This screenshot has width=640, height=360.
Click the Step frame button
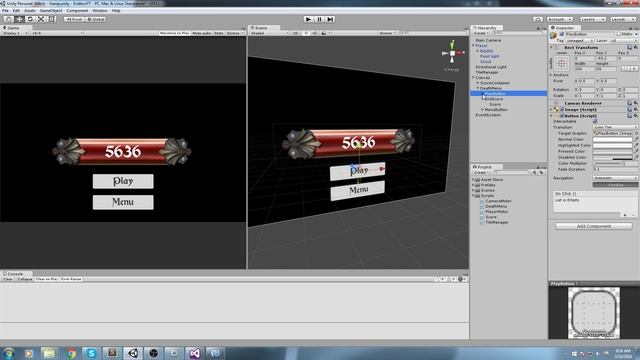[x=330, y=19]
